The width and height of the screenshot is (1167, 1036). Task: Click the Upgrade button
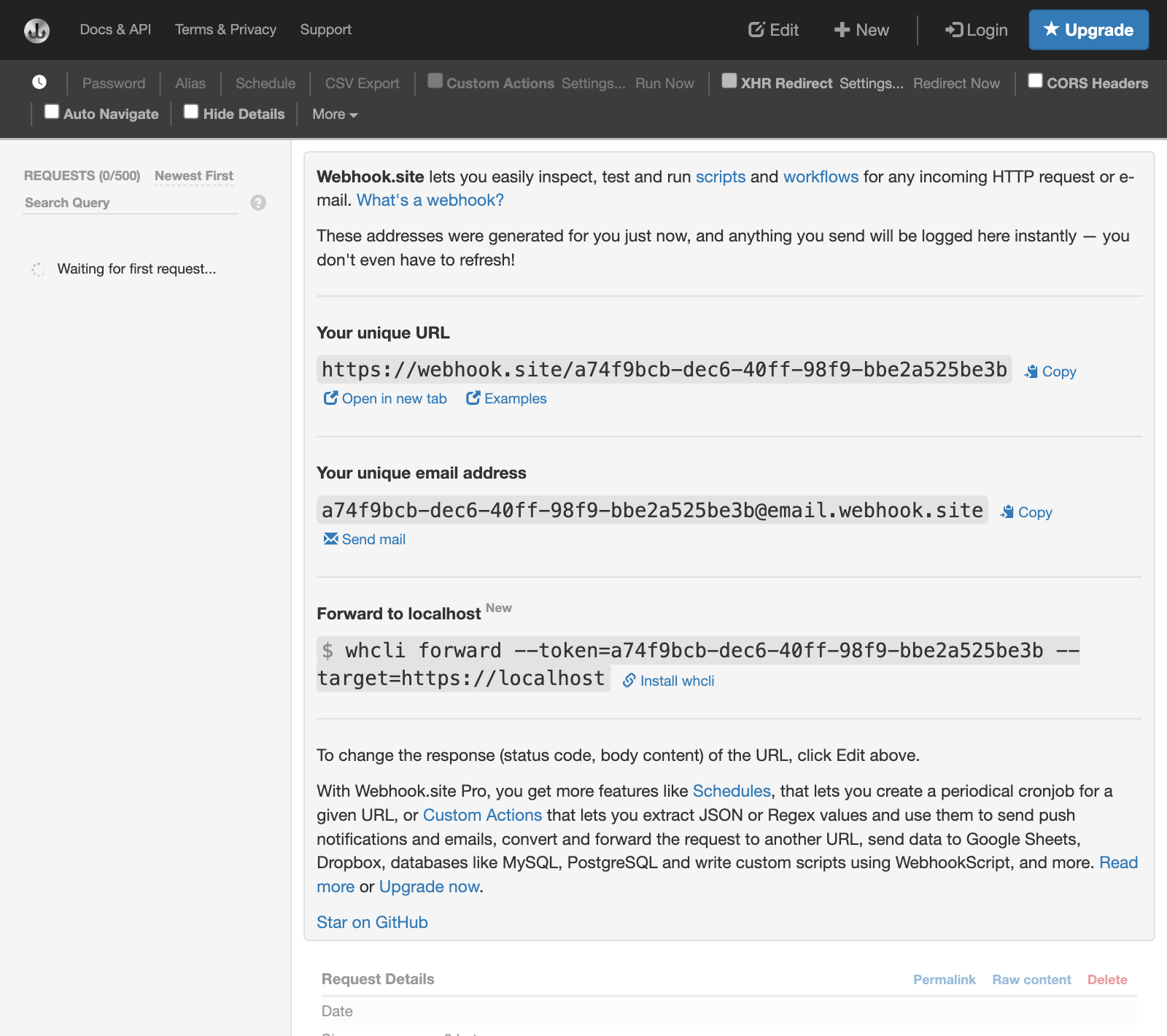click(1088, 30)
